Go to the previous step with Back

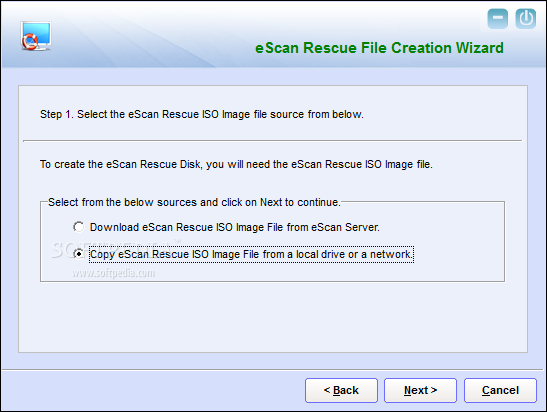[341, 390]
